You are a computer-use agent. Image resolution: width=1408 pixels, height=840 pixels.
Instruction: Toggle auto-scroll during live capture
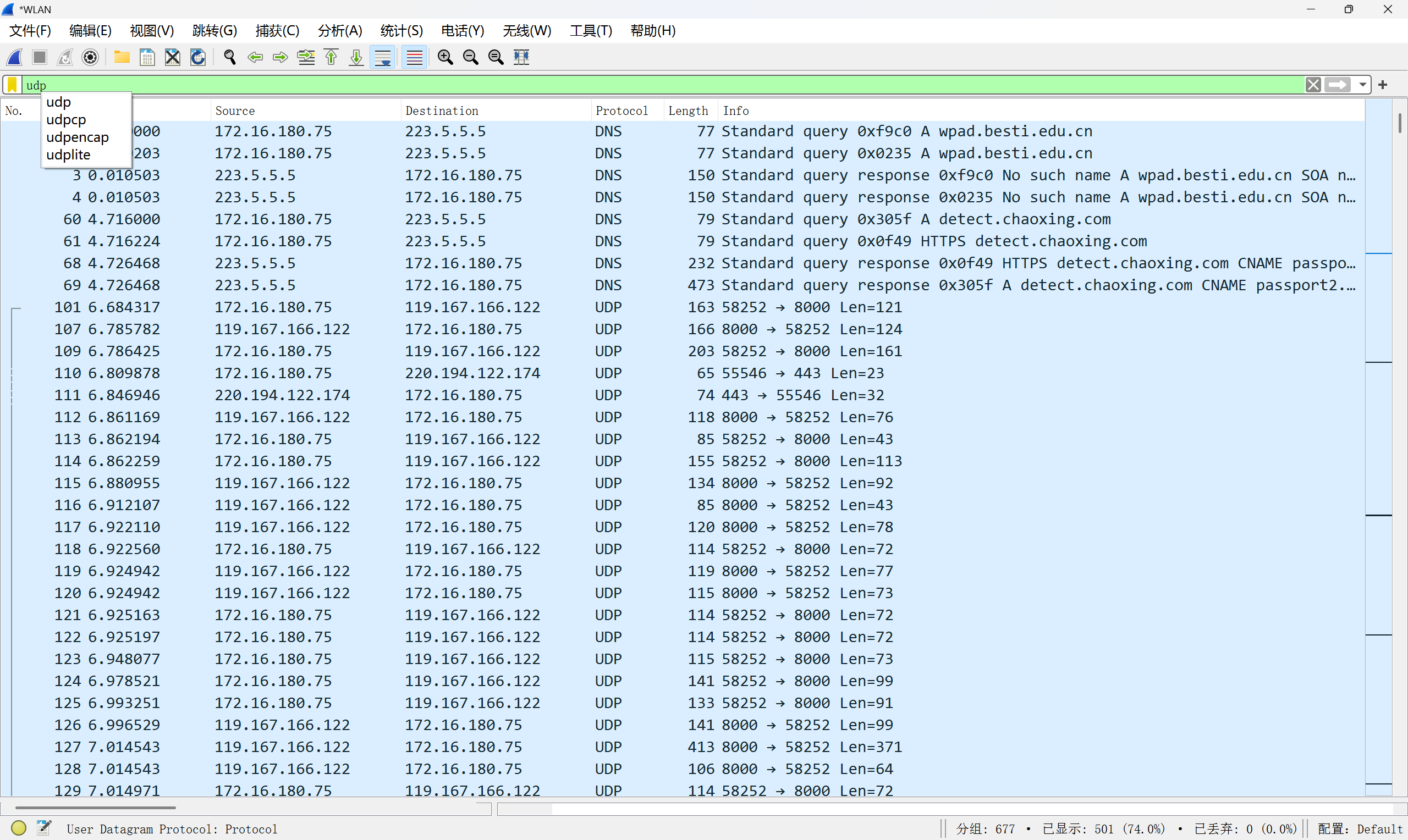click(x=383, y=57)
